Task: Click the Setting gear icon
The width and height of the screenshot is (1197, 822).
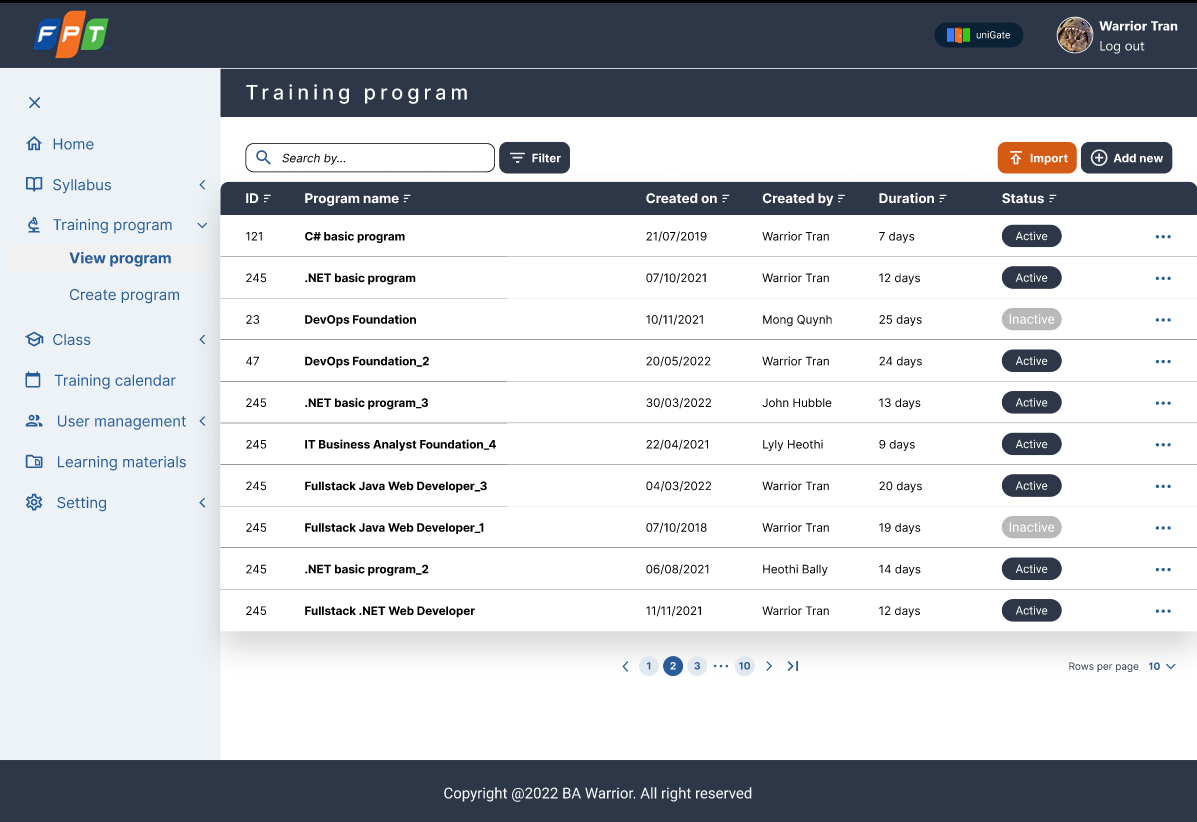Action: click(x=34, y=502)
